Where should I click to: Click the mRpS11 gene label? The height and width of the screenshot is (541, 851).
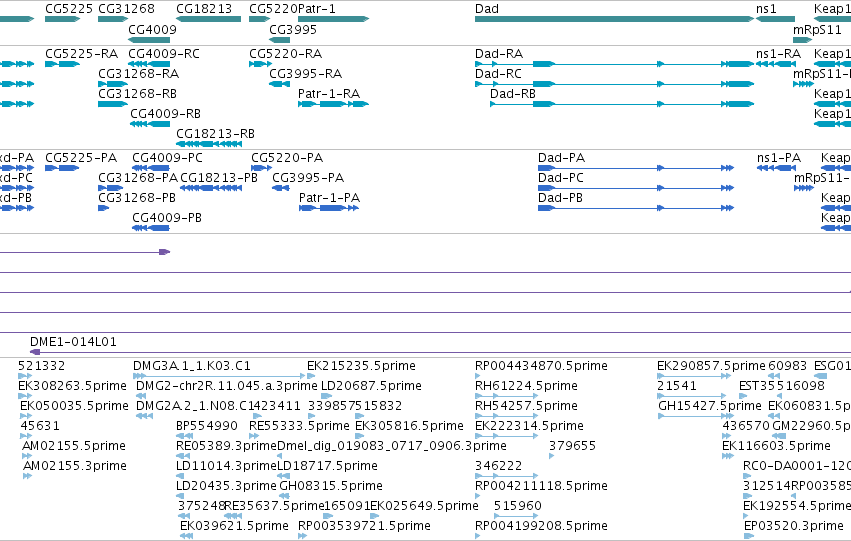(817, 29)
